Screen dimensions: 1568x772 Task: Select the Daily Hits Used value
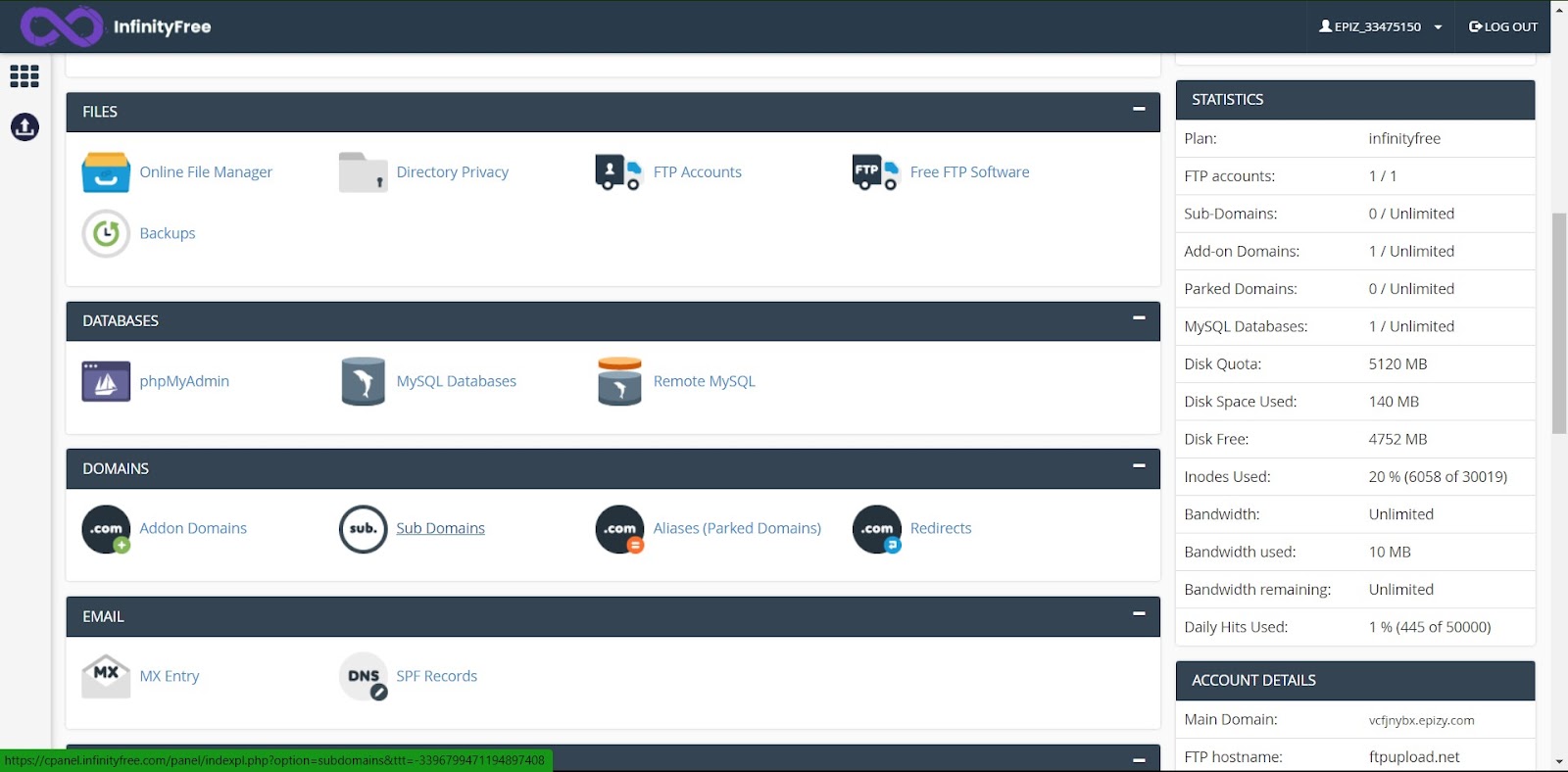tap(1430, 628)
